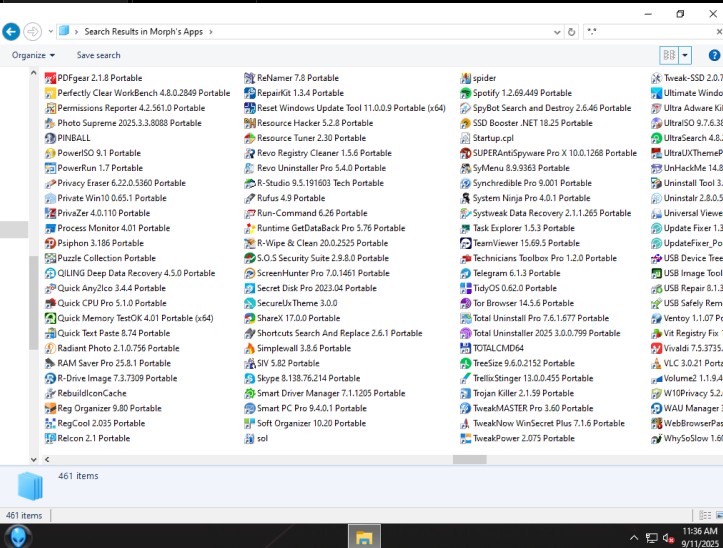Viewport: 723px width, 548px height.
Task: Expand the view options dropdown arrow
Action: [x=685, y=55]
